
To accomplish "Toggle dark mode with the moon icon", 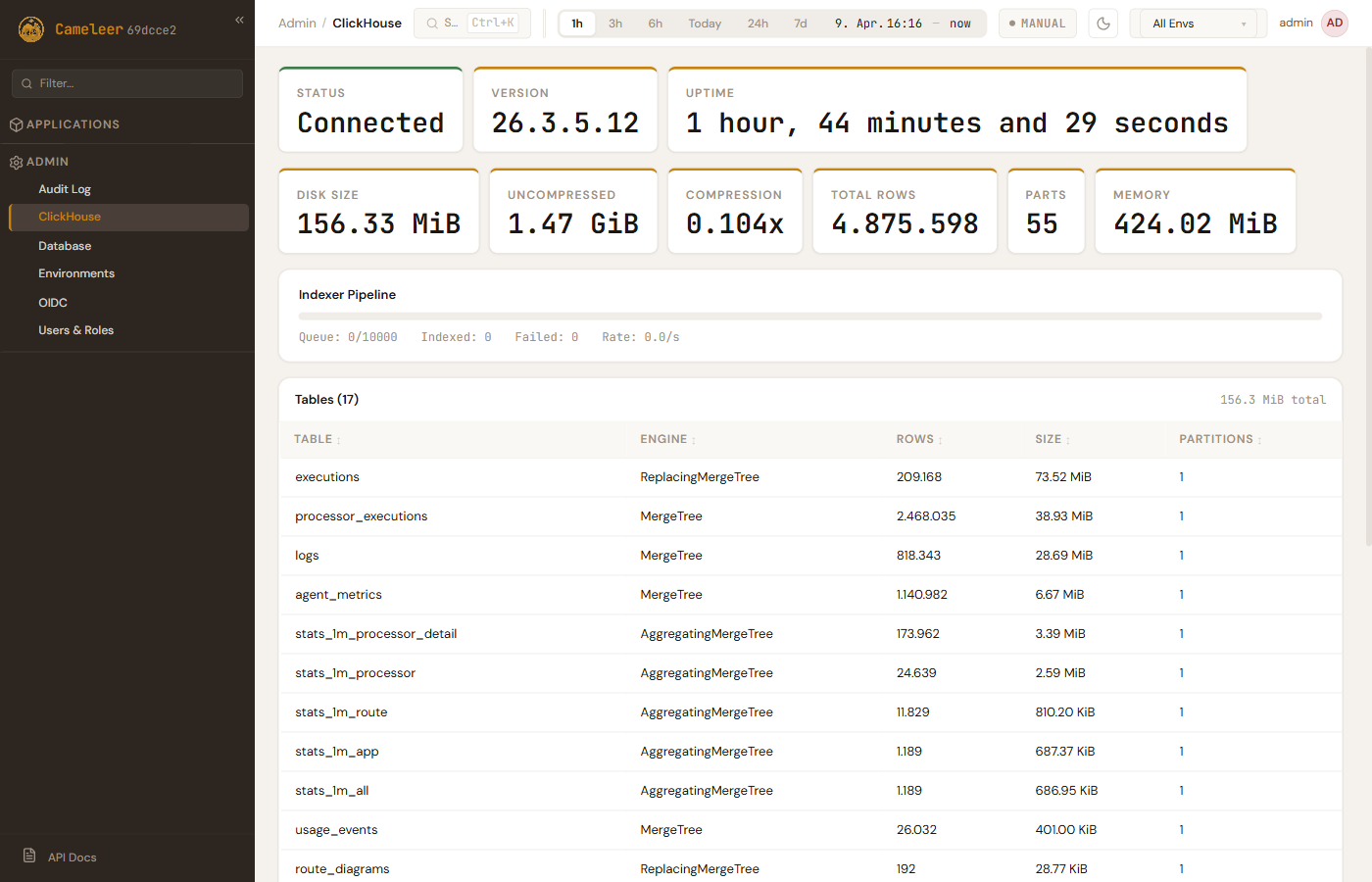I will tap(1102, 24).
